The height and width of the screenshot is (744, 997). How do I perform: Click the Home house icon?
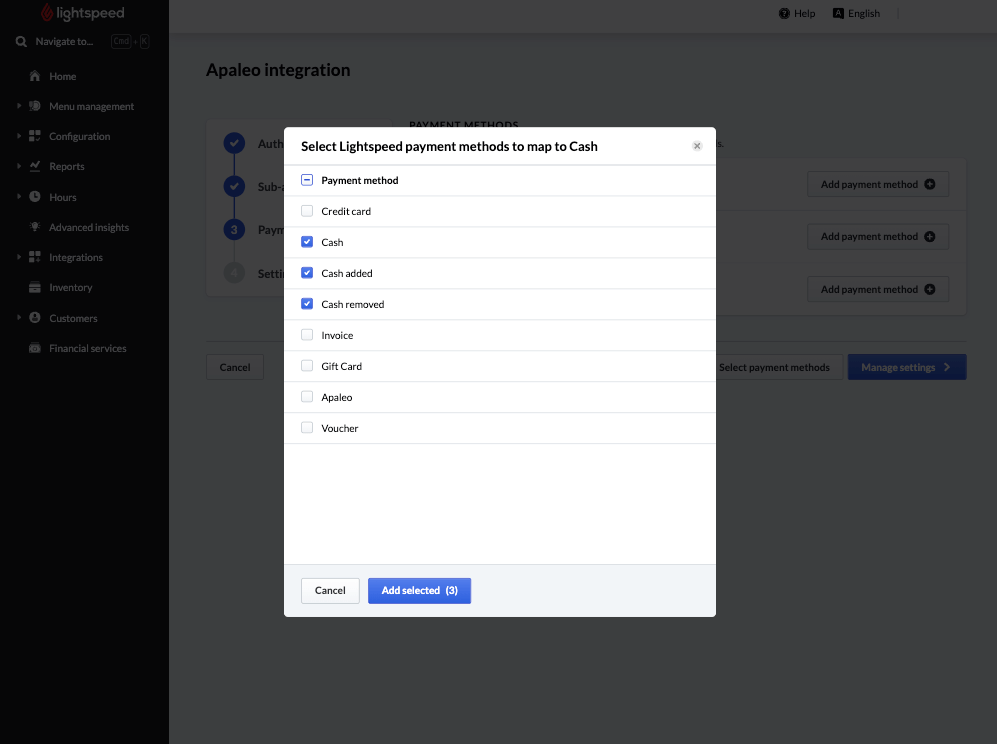pos(35,76)
